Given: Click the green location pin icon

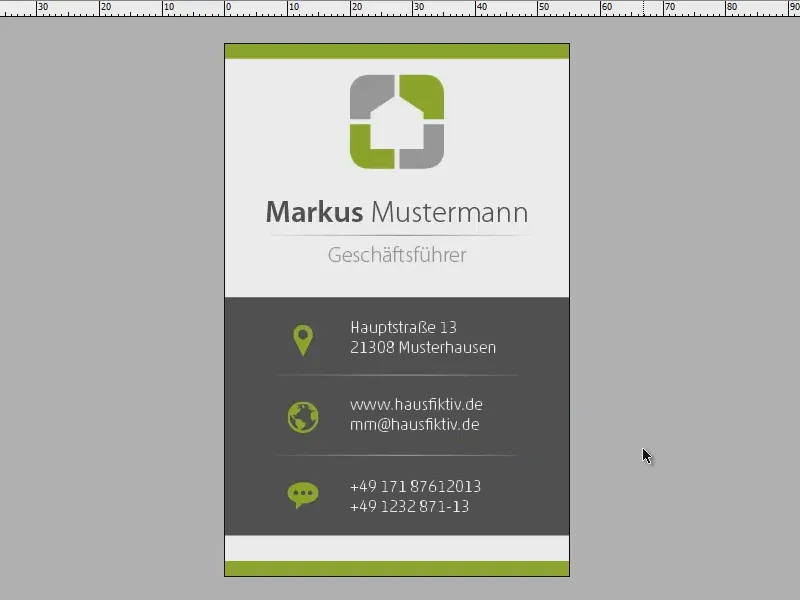Looking at the screenshot, I should 303,340.
